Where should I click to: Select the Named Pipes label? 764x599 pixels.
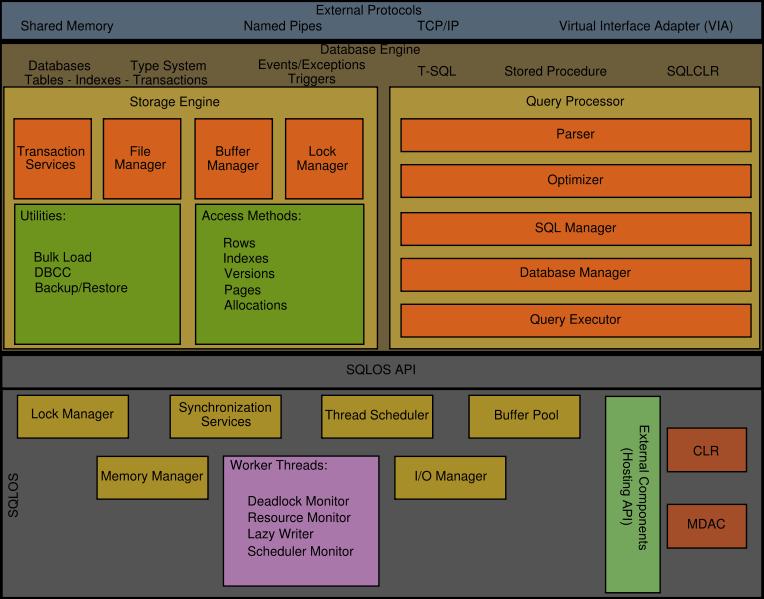click(283, 26)
